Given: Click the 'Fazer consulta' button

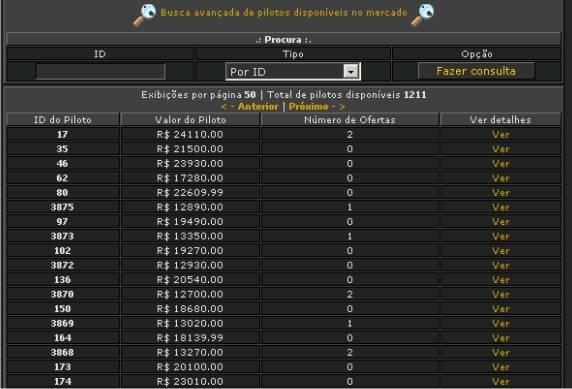Looking at the screenshot, I should click(476, 71).
